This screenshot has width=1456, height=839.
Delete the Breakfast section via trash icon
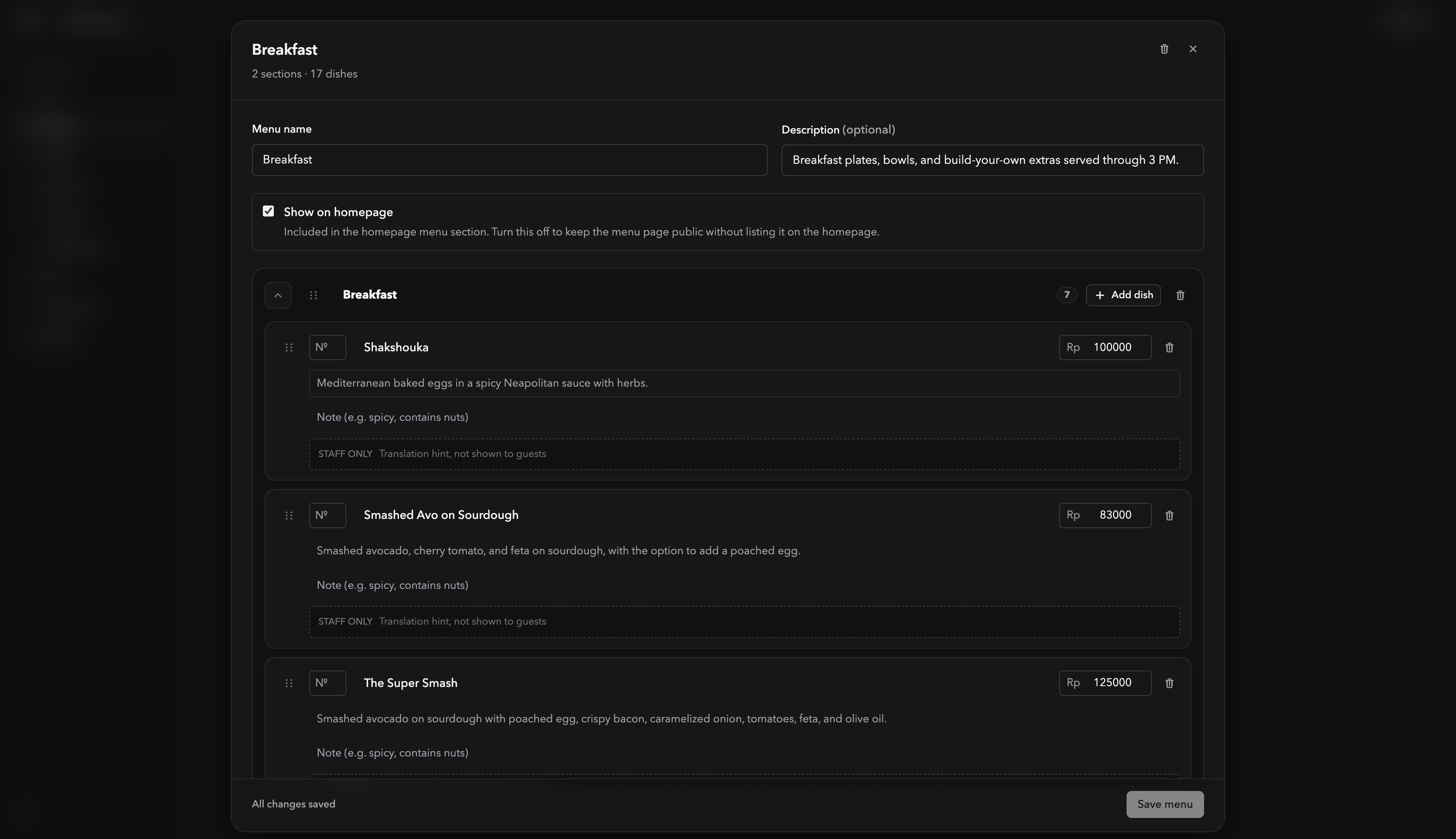(1180, 295)
